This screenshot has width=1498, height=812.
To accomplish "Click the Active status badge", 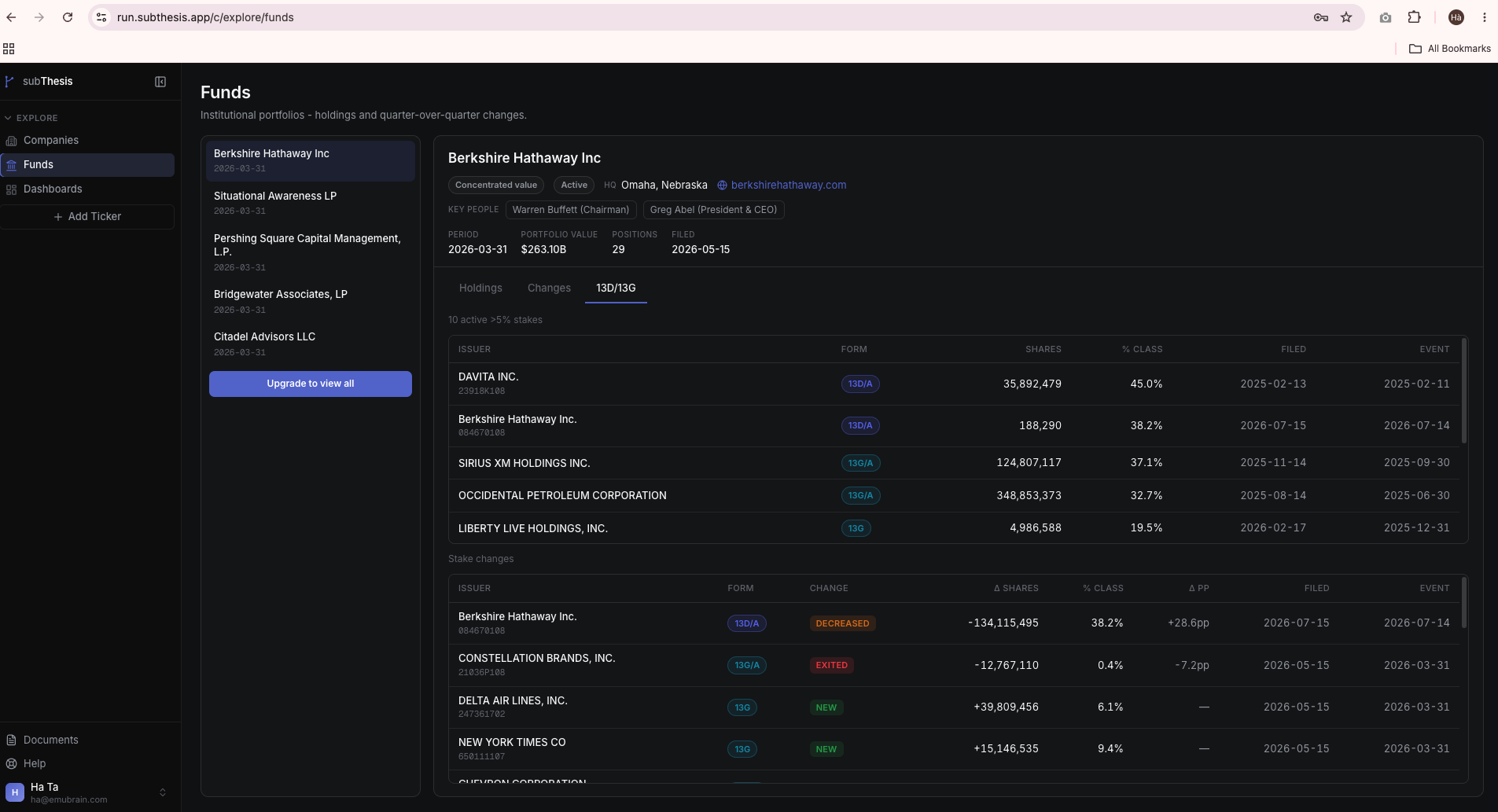I will (x=574, y=186).
